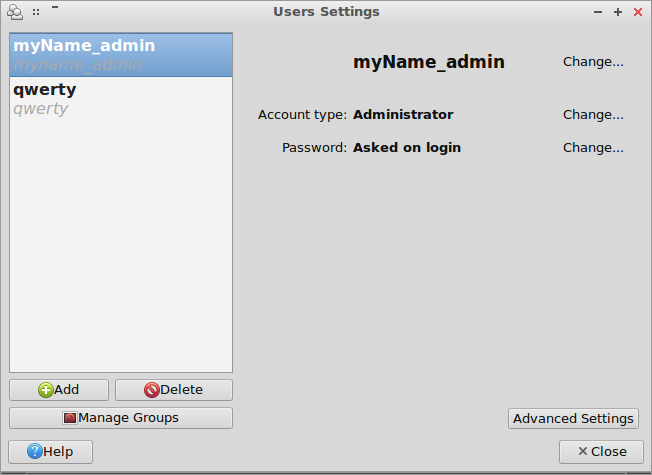
Task: Select the myName_admin user entry
Action: [x=121, y=55]
